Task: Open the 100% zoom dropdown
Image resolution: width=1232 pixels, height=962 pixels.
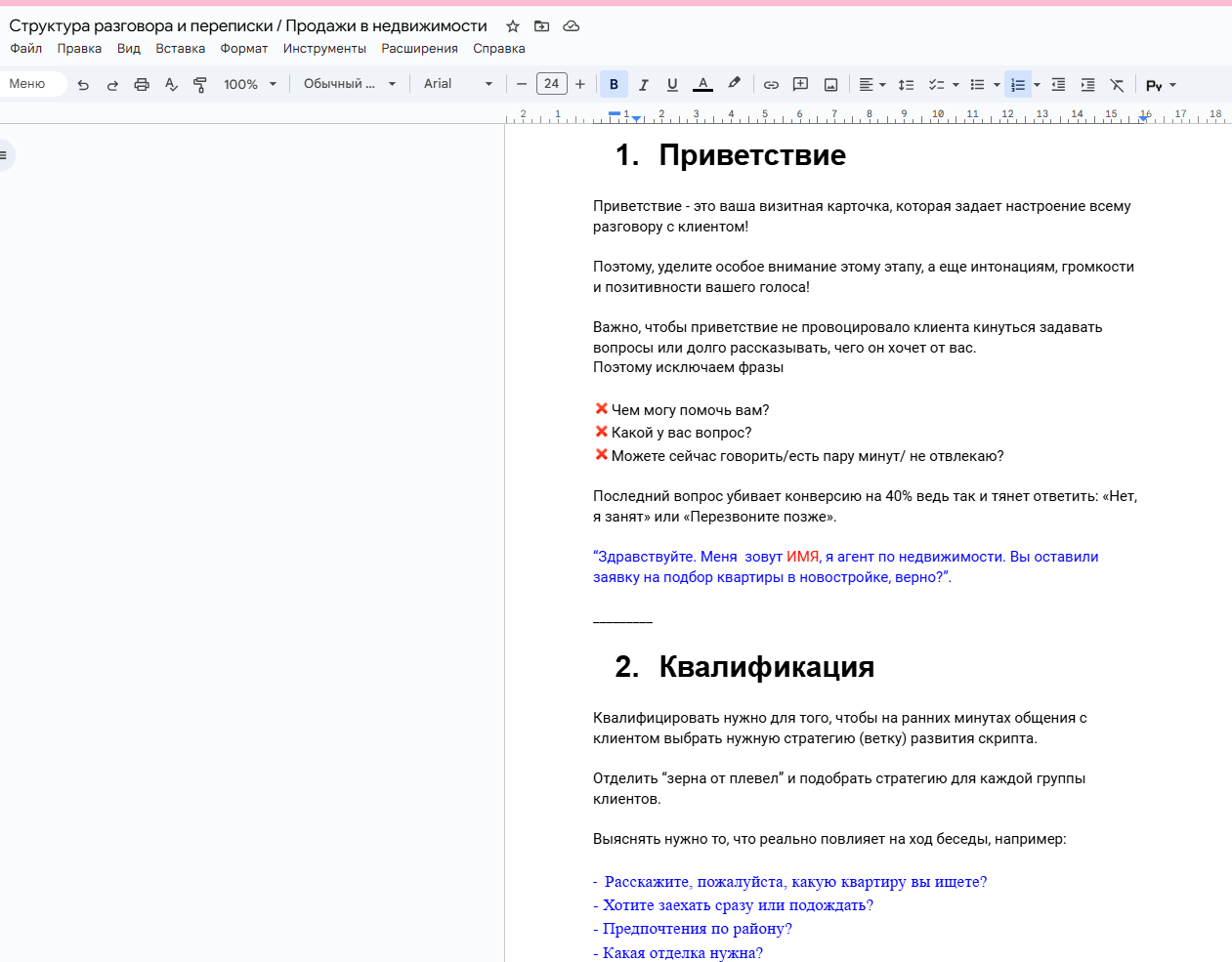Action: pos(250,85)
